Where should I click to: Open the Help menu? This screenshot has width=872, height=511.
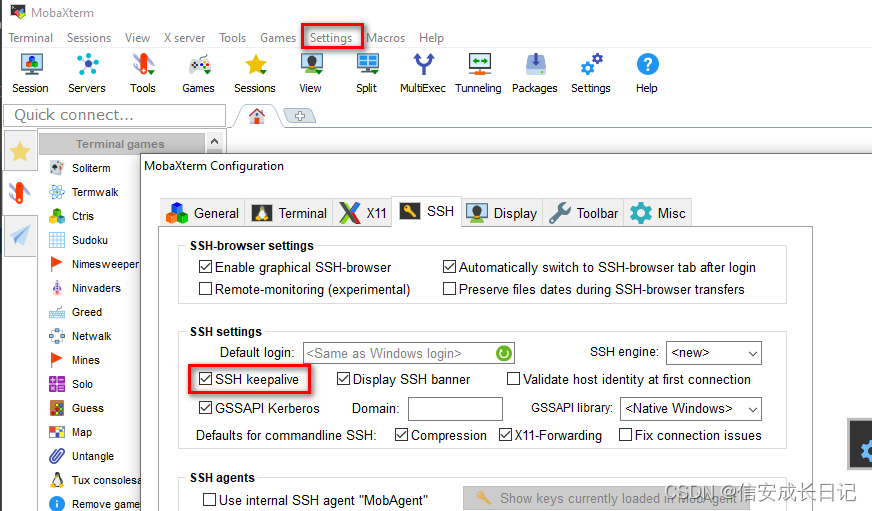tap(431, 38)
